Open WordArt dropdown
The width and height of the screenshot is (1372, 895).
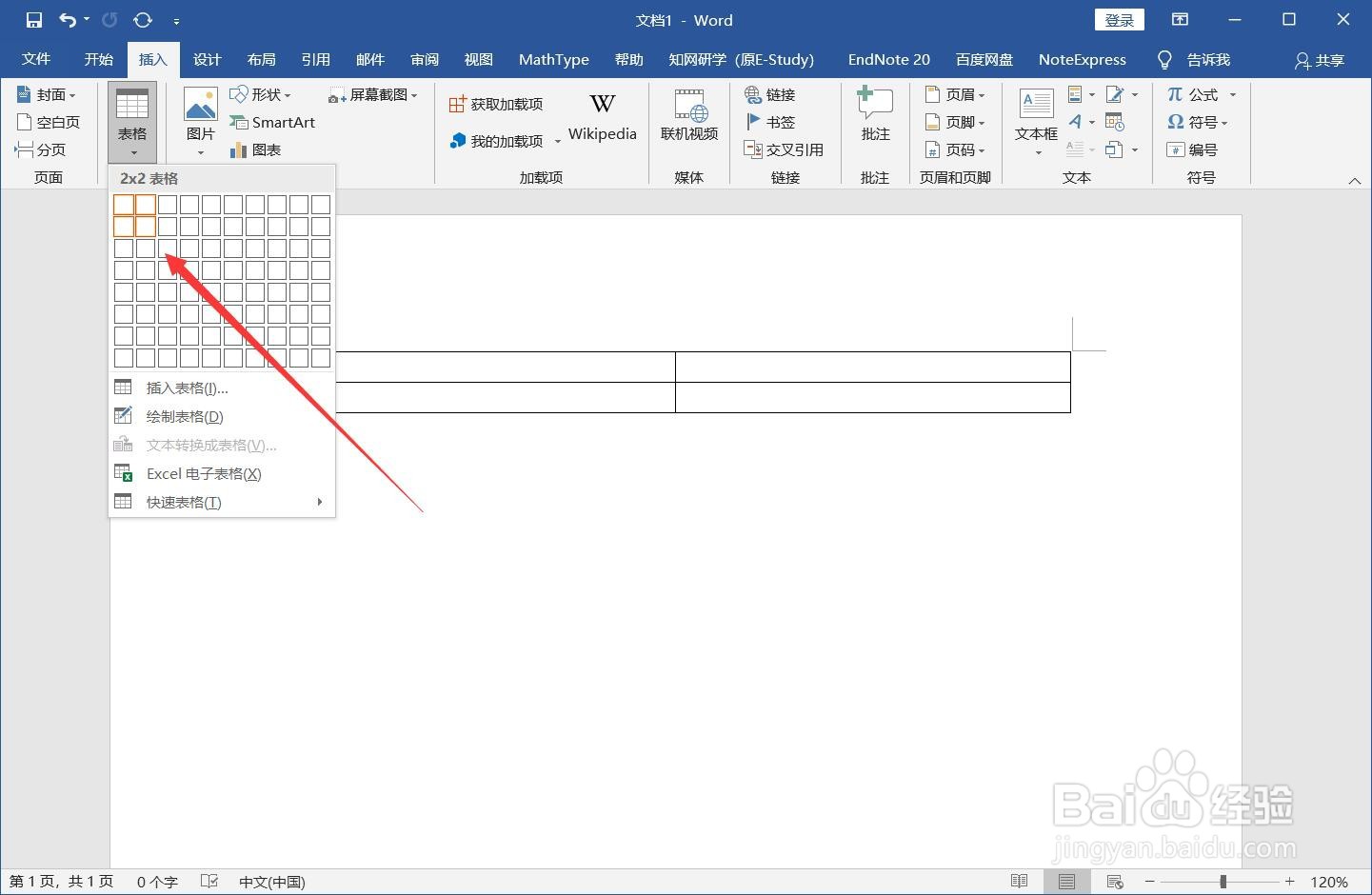1081,122
